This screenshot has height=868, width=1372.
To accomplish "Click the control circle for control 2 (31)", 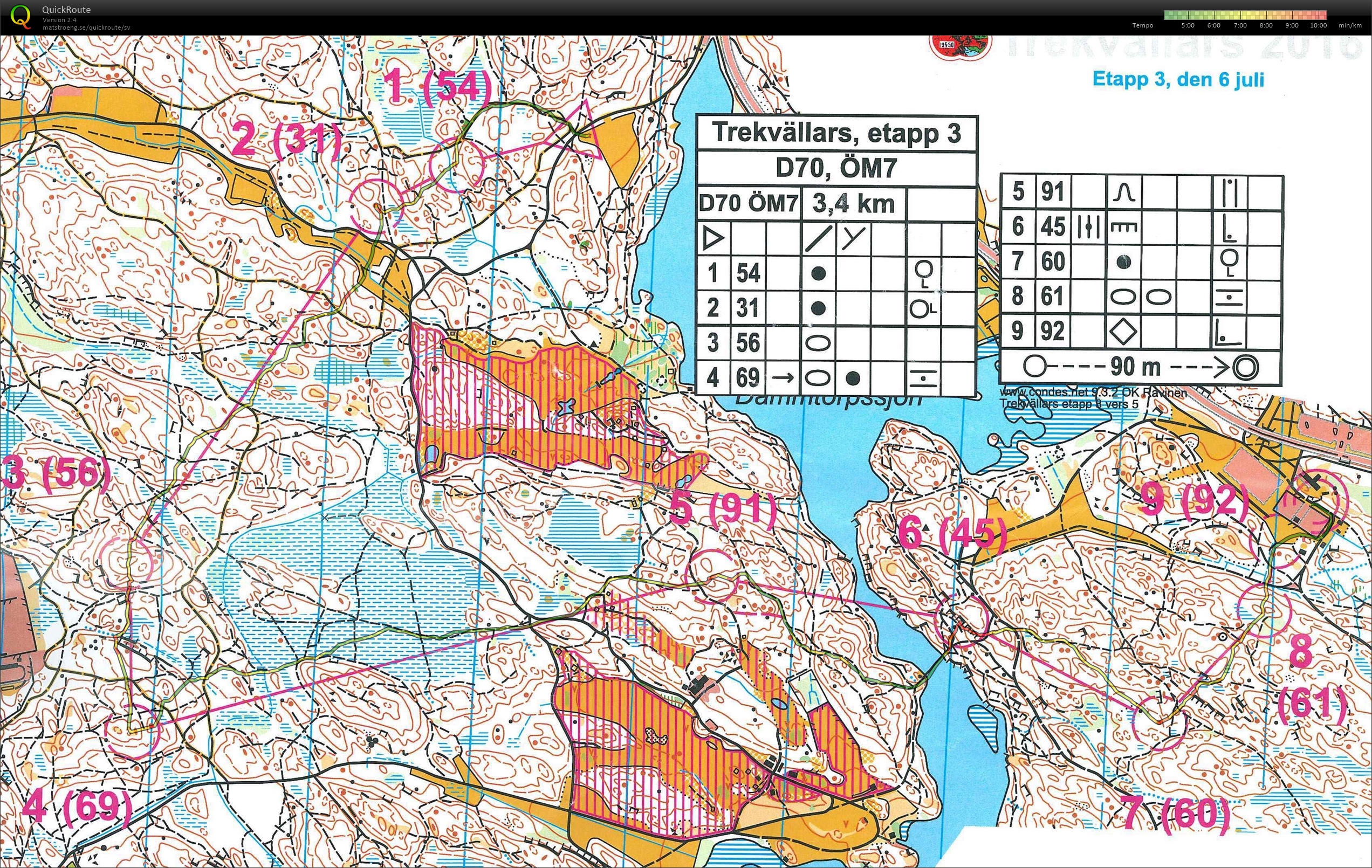I will [376, 206].
